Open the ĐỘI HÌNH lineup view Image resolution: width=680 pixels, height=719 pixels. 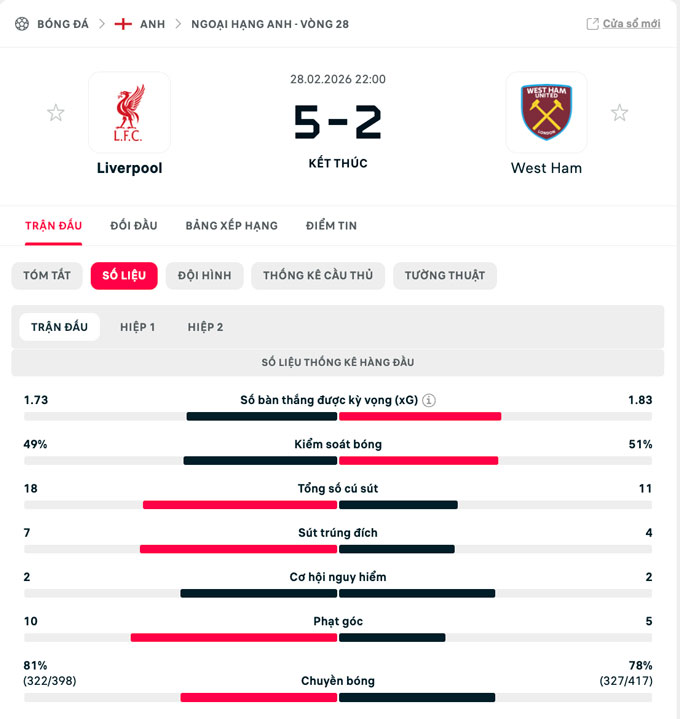[x=204, y=276]
